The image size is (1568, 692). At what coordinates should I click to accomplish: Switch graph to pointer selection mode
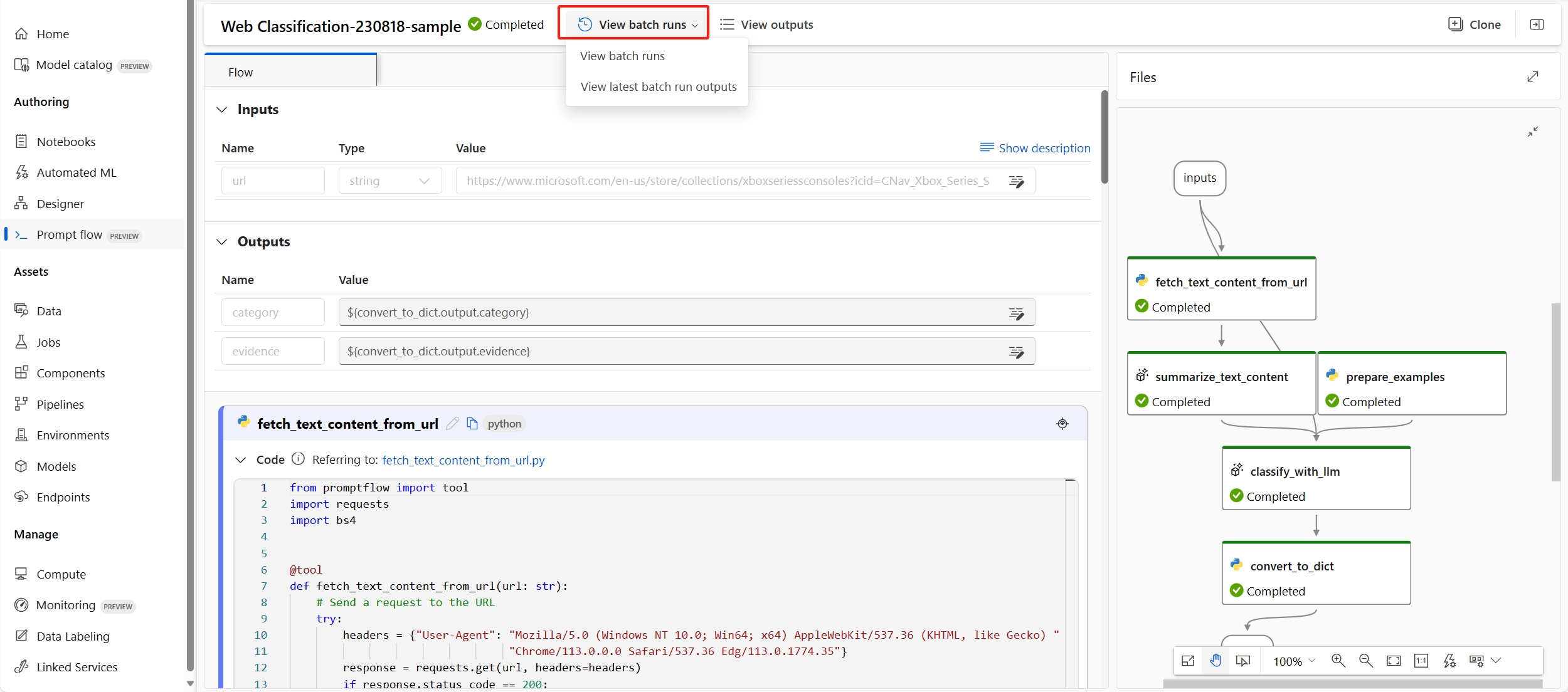coord(1242,661)
